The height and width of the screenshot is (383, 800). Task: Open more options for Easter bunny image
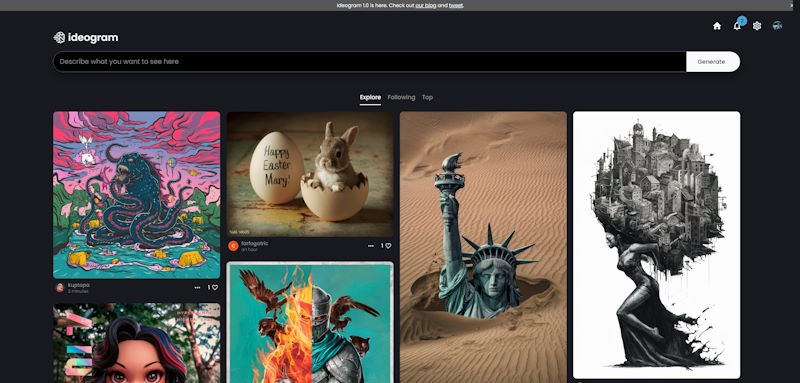pyautogui.click(x=370, y=246)
